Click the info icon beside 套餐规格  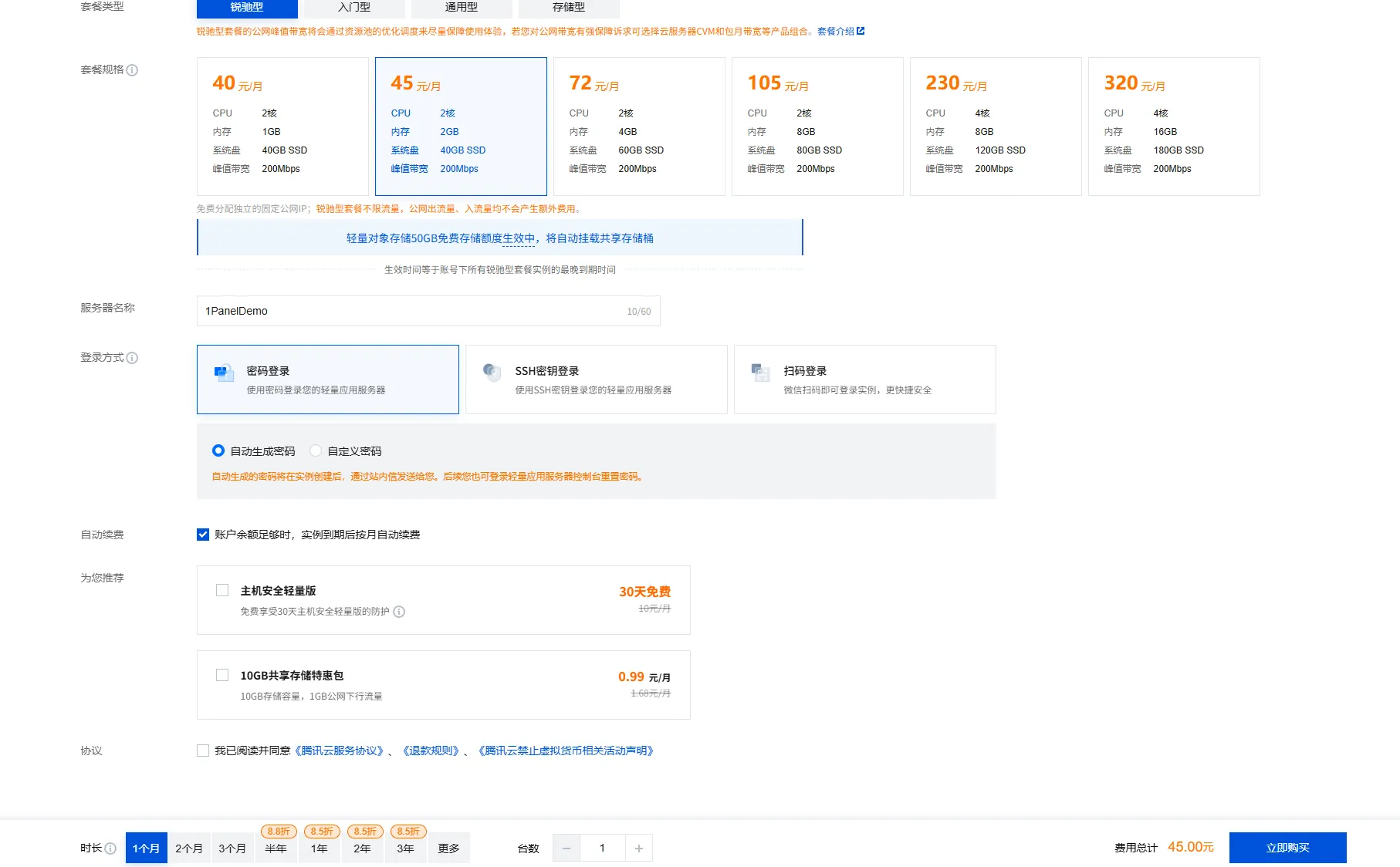click(x=132, y=70)
